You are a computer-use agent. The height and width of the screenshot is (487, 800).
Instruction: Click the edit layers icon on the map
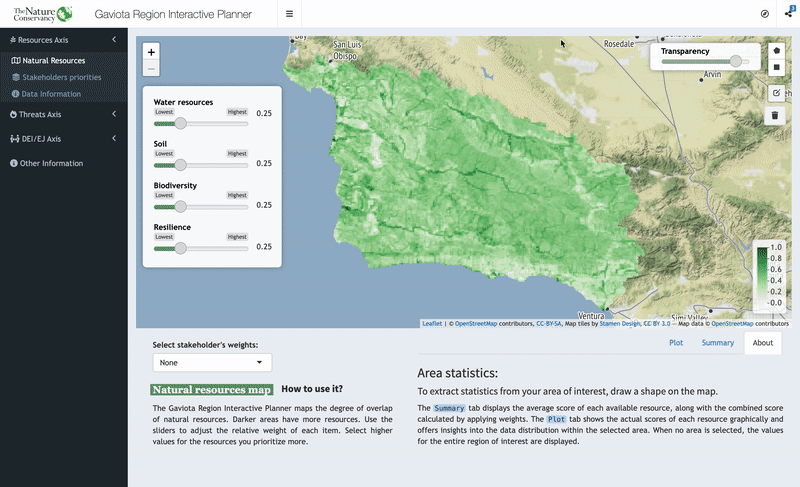tap(777, 93)
